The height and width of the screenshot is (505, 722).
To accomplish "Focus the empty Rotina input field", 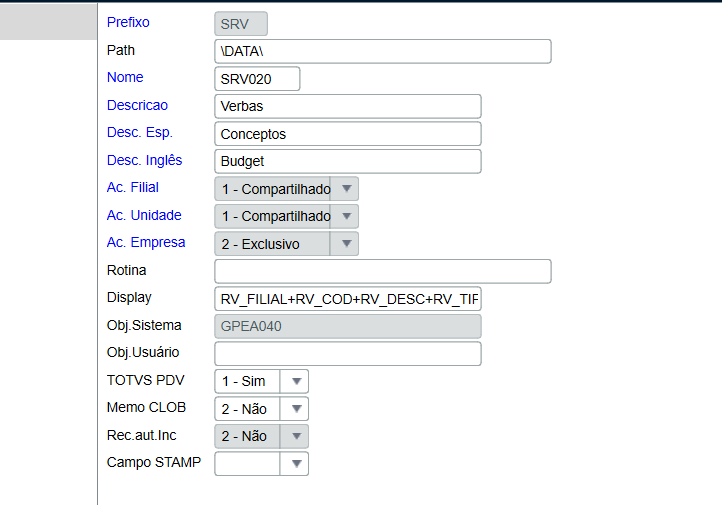I will click(382, 271).
